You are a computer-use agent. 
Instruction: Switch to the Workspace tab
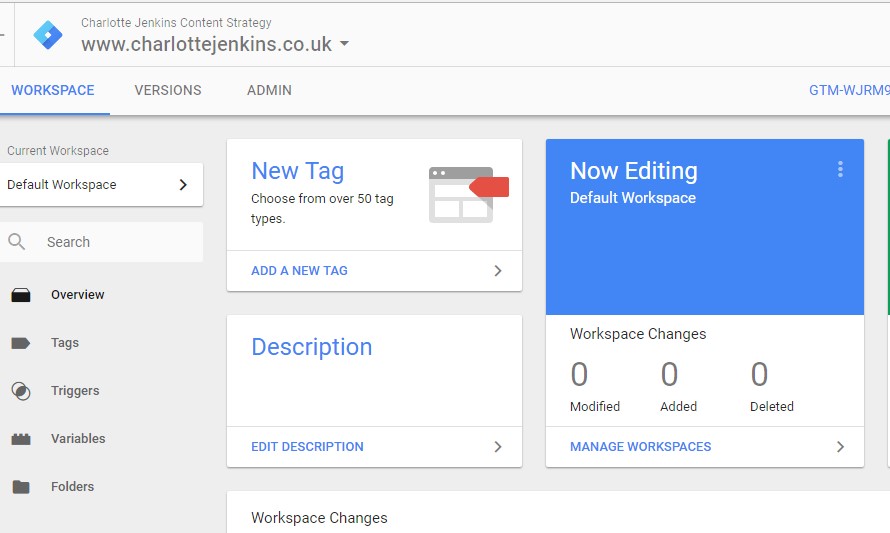coord(53,90)
